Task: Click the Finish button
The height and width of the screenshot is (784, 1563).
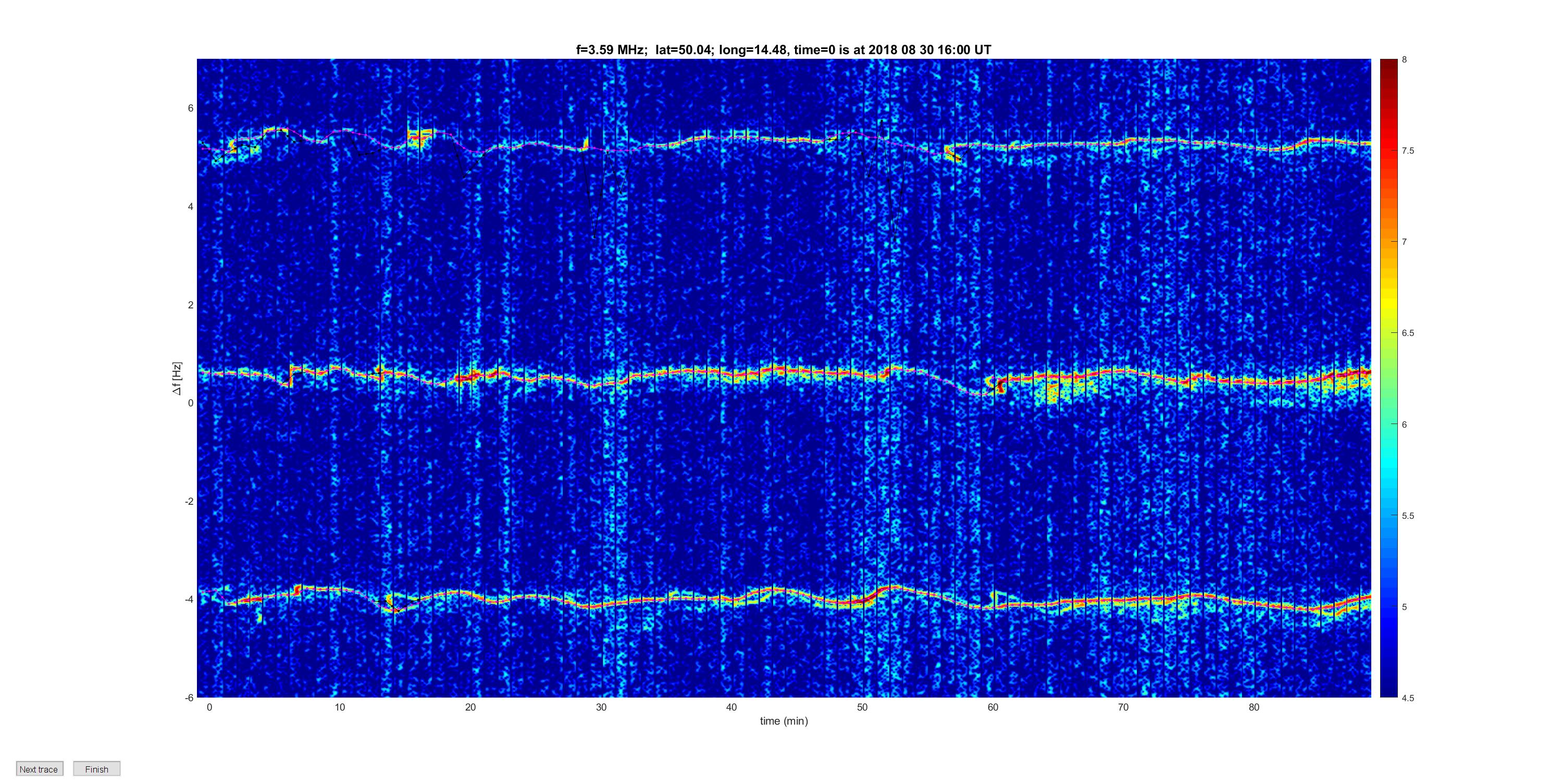Action: pos(96,769)
